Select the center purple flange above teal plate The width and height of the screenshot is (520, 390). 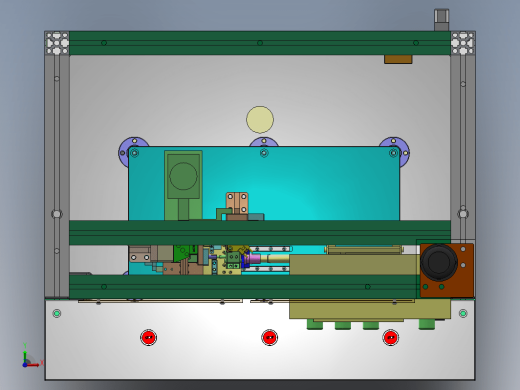(264, 142)
